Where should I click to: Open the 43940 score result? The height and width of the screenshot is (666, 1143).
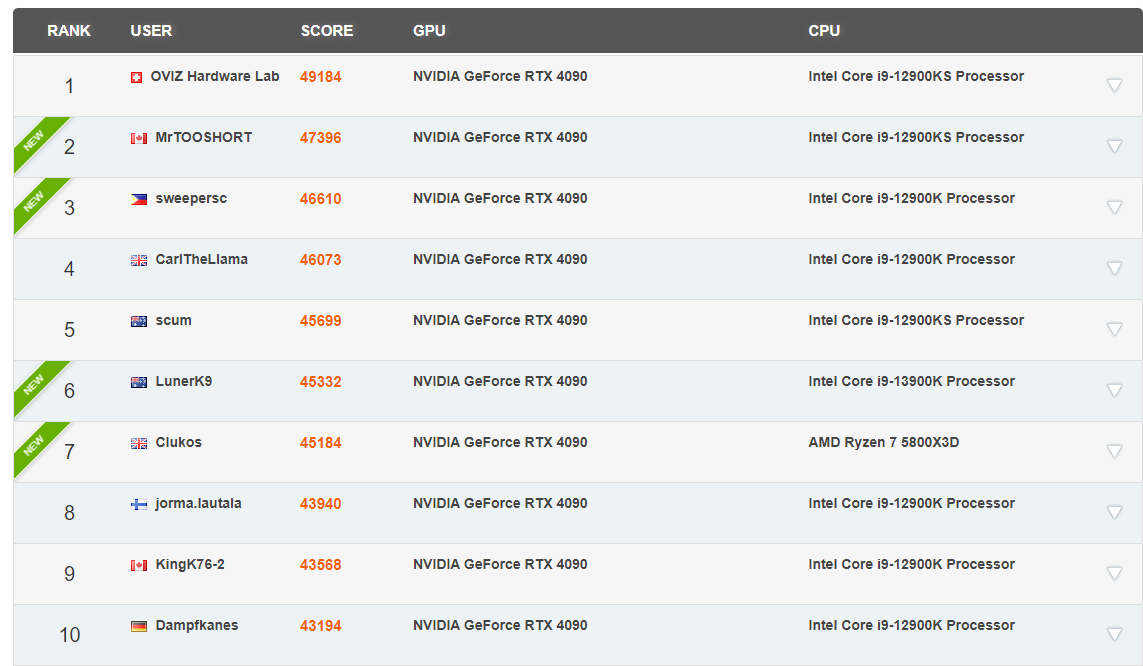pos(320,504)
